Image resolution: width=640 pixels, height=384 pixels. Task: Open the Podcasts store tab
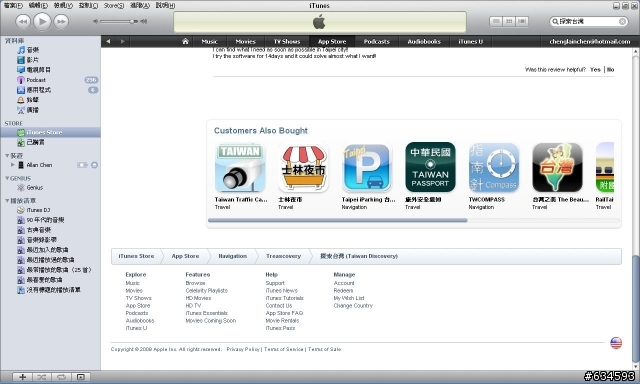[376, 41]
